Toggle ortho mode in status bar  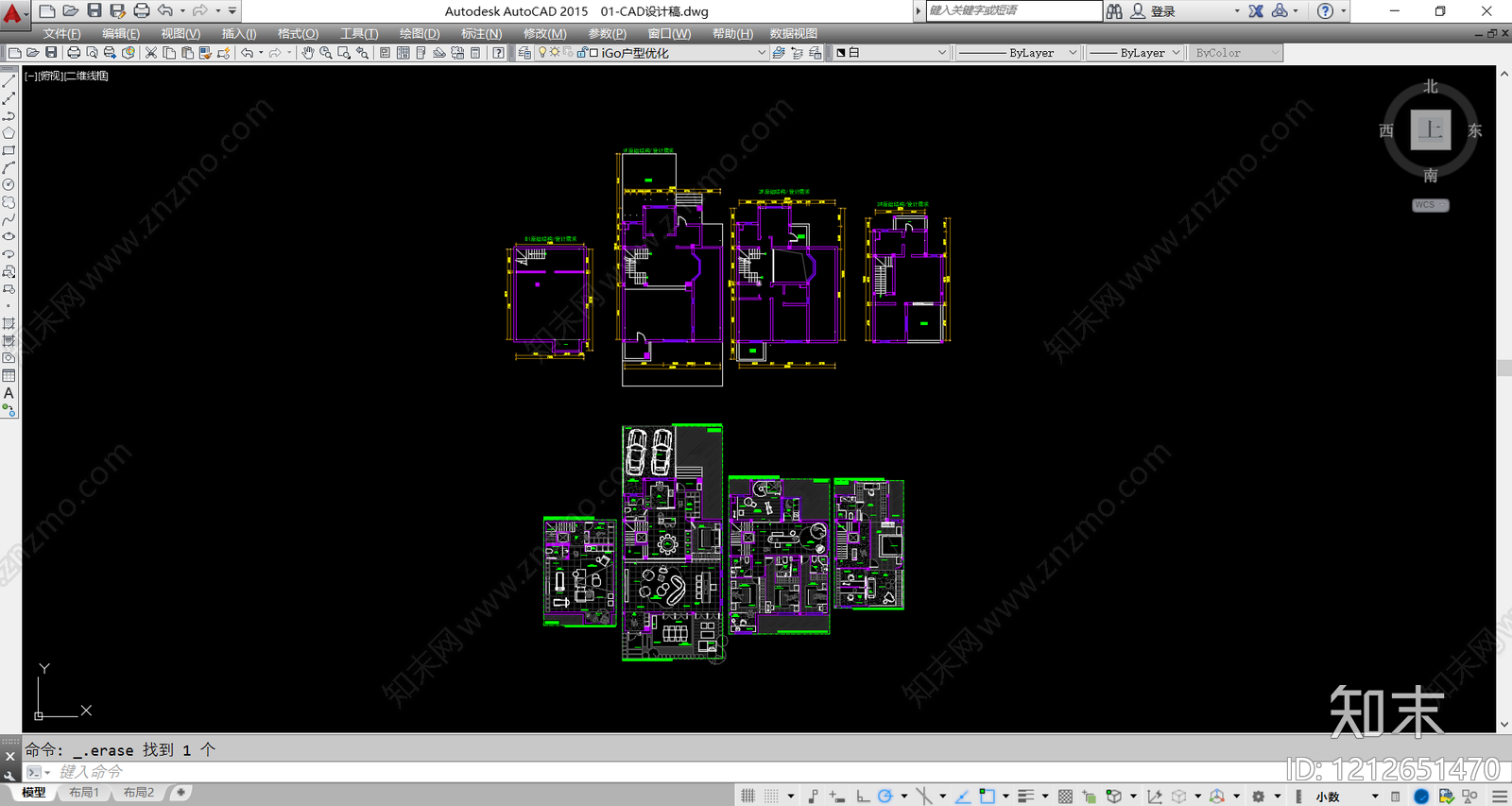click(862, 797)
